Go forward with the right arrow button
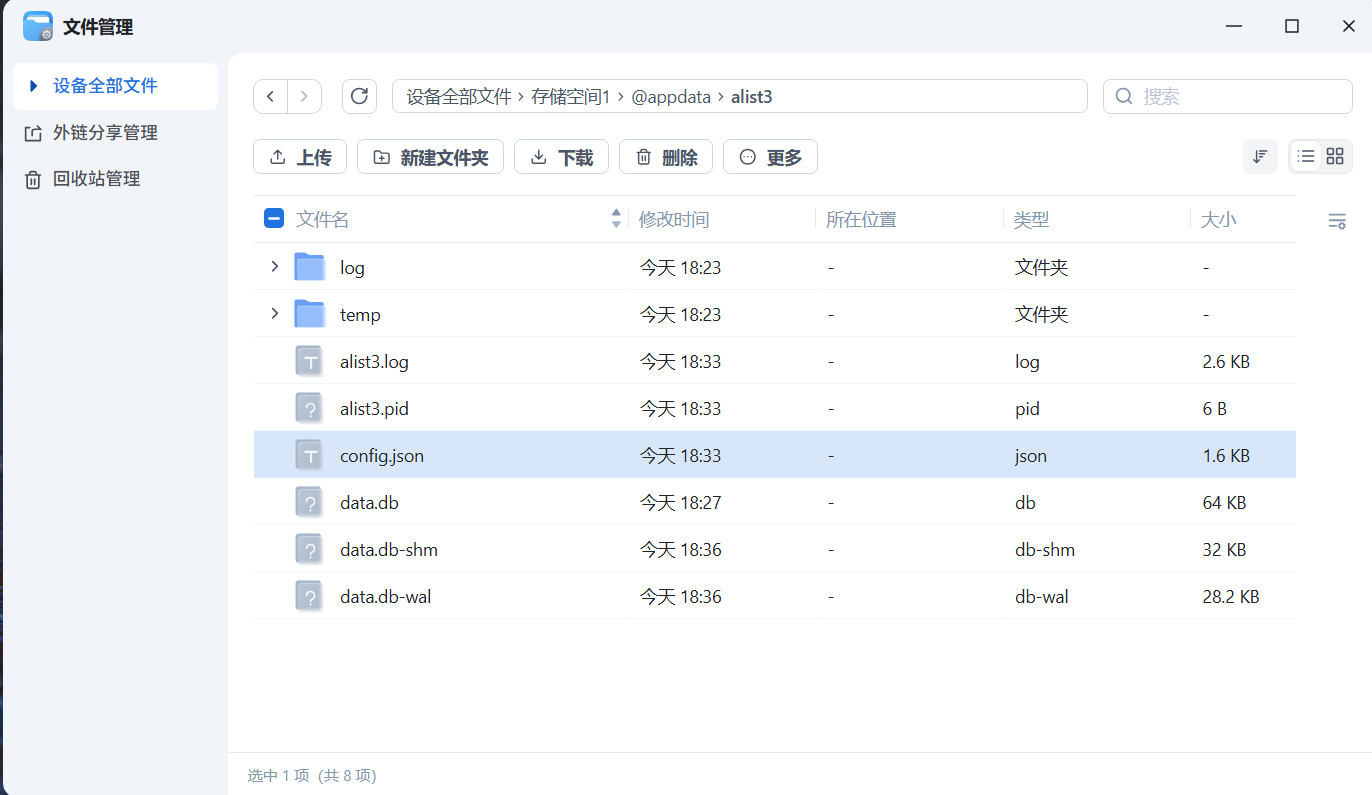Screen dimensions: 1372x795 coord(304,96)
